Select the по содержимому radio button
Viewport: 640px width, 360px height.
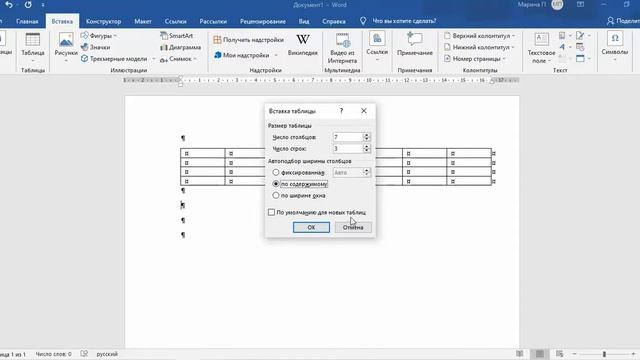click(276, 184)
